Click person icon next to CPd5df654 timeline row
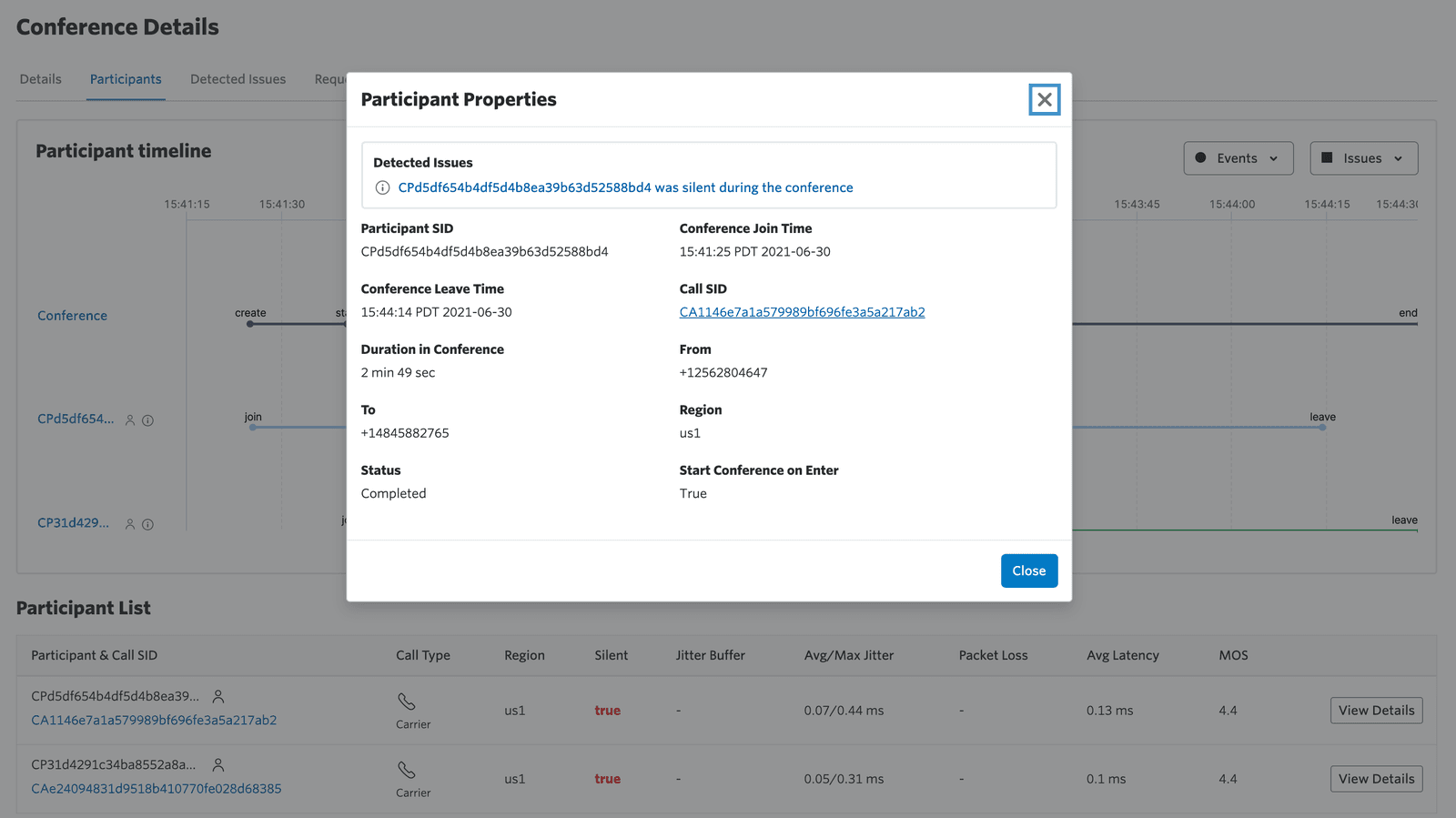This screenshot has width=1456, height=818. pyautogui.click(x=130, y=420)
